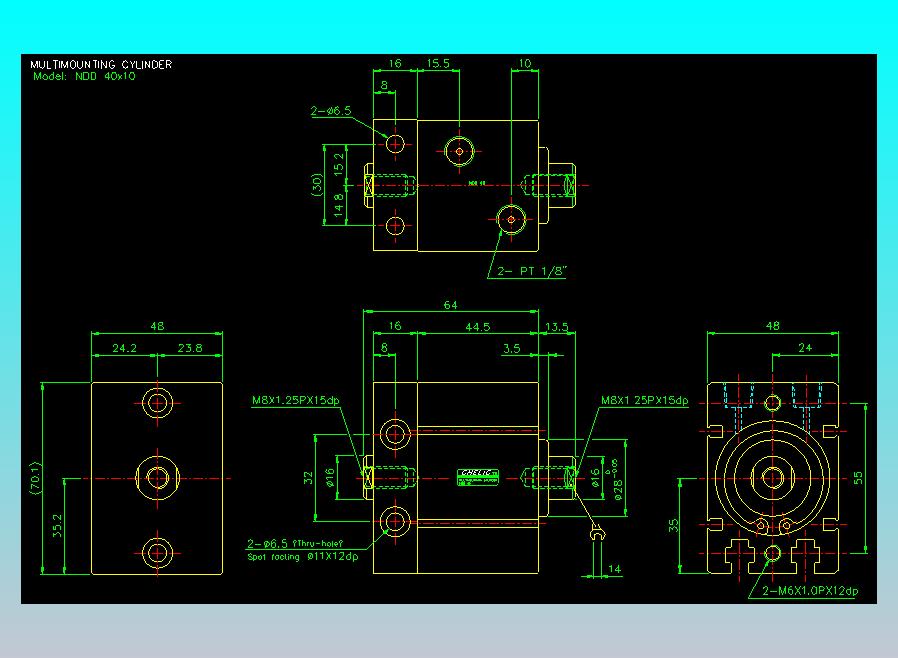This screenshot has height=658, width=898.
Task: Click the (70.1) height dimension
Action: tap(36, 478)
